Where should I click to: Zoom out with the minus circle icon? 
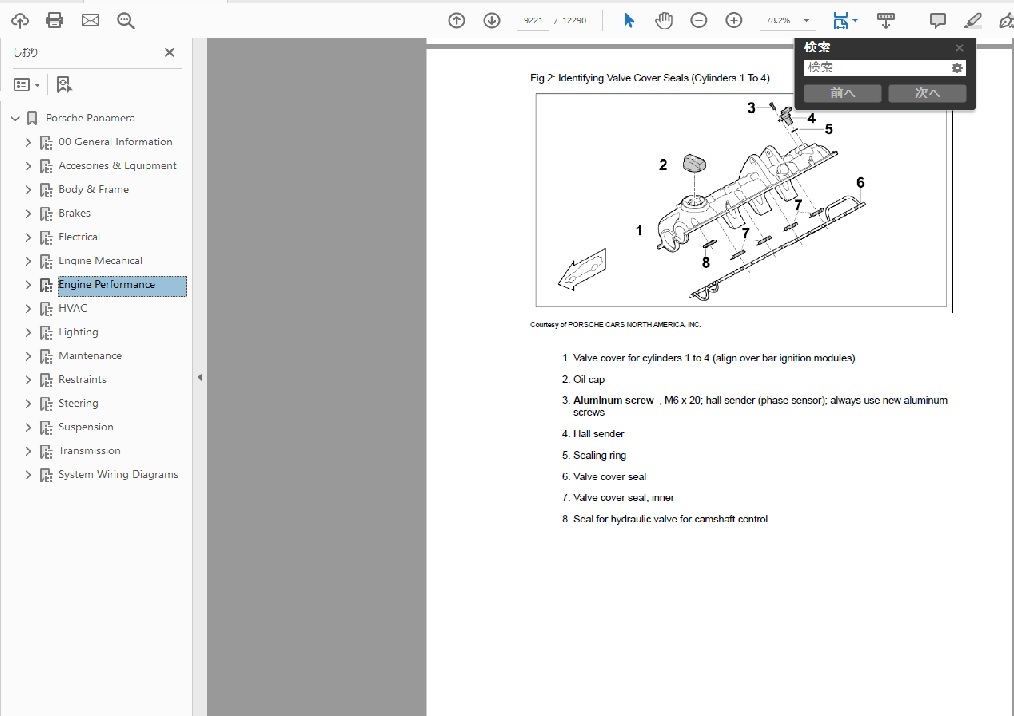click(699, 20)
